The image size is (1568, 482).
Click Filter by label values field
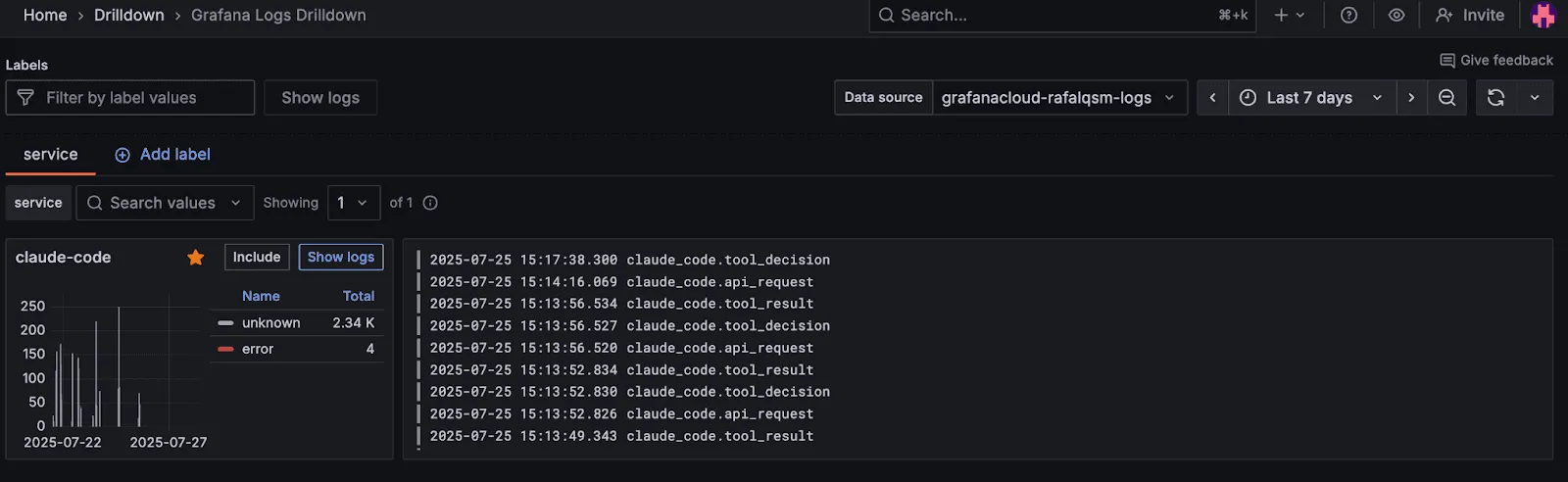pos(130,97)
